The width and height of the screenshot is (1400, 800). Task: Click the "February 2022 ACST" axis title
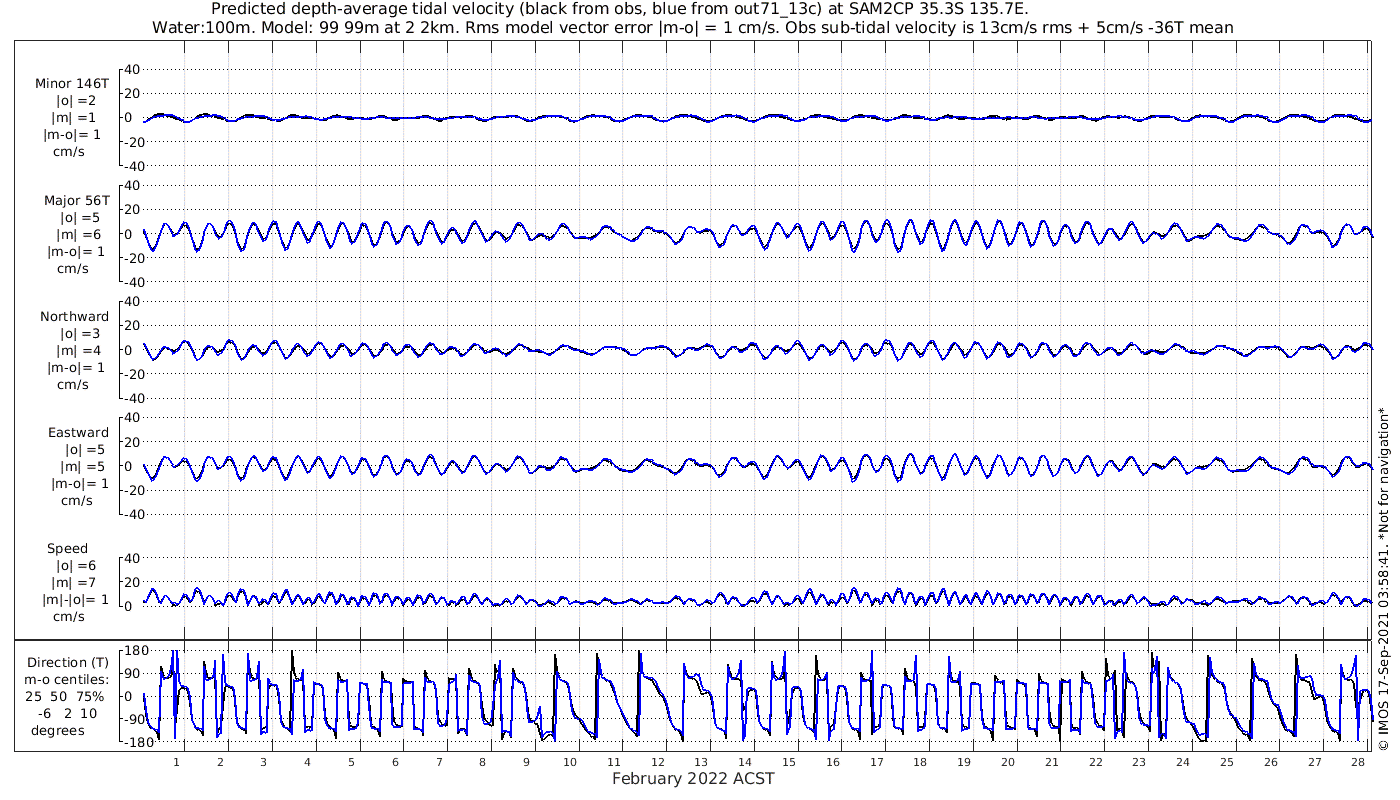point(693,779)
